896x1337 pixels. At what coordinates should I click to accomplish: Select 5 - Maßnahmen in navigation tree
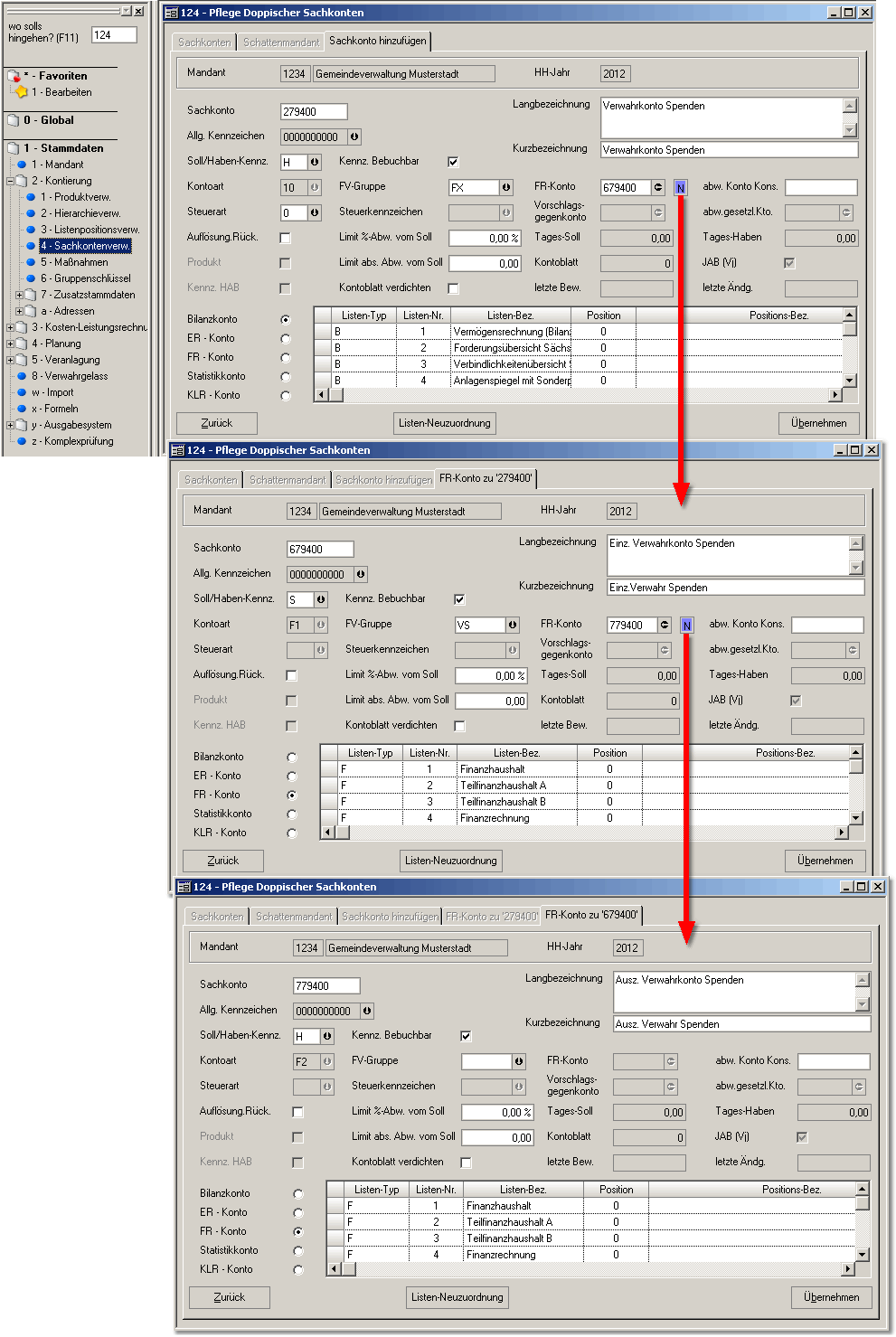74,262
